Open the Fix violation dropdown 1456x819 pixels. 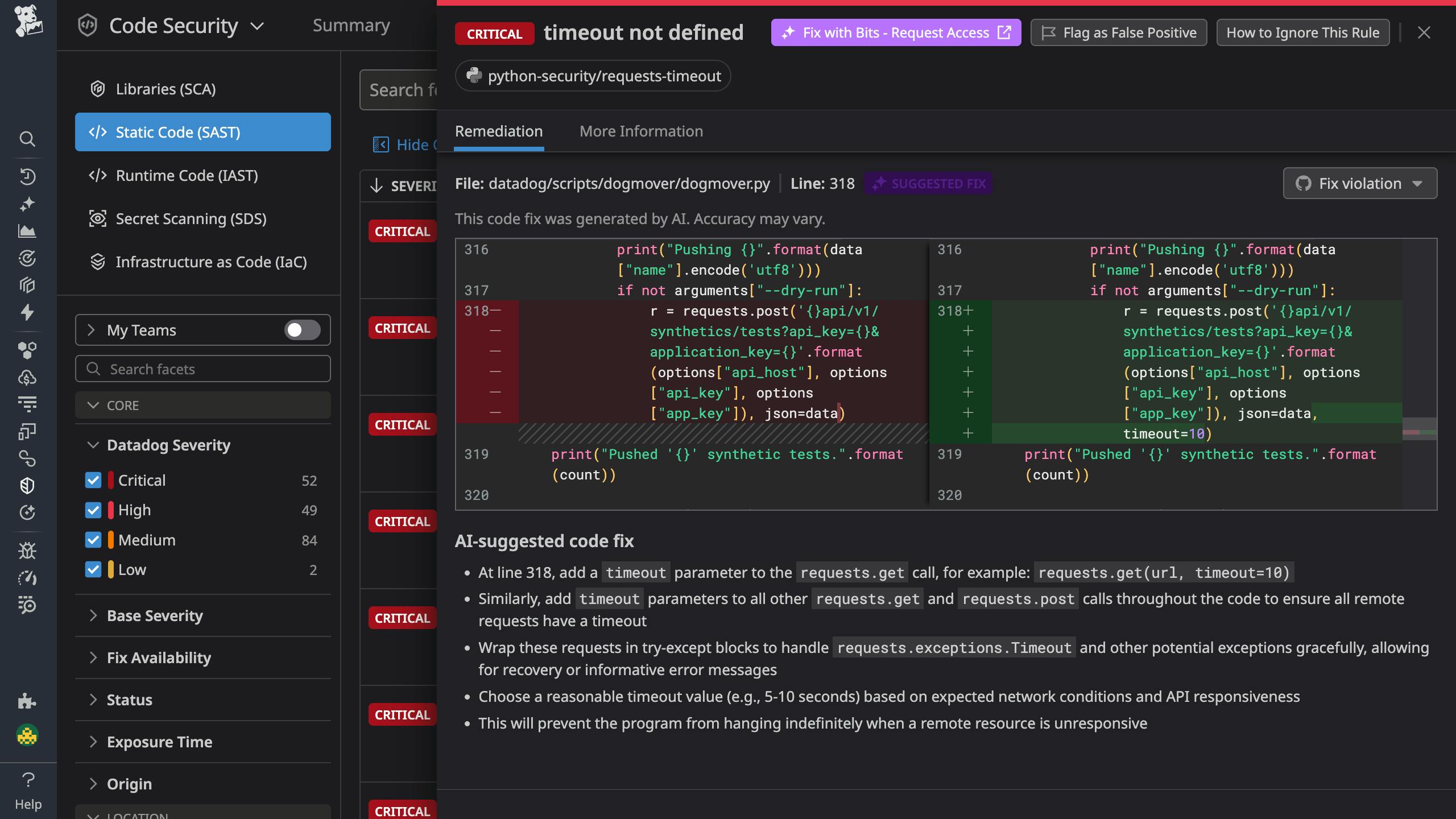coord(1360,183)
